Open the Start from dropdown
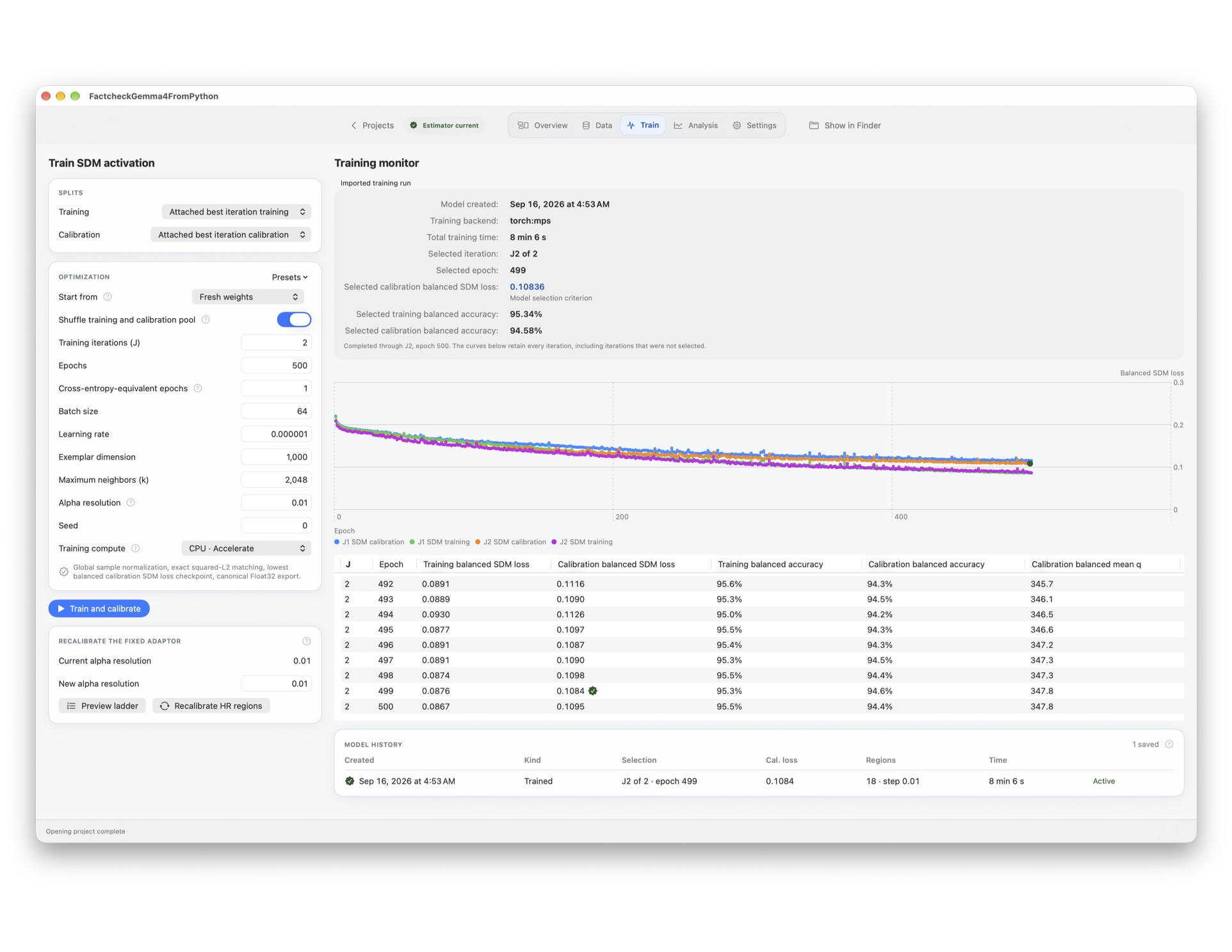 pos(248,297)
